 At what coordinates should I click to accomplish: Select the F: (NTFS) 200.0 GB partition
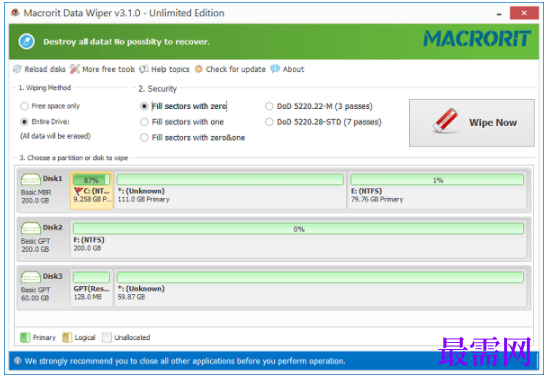(x=299, y=239)
